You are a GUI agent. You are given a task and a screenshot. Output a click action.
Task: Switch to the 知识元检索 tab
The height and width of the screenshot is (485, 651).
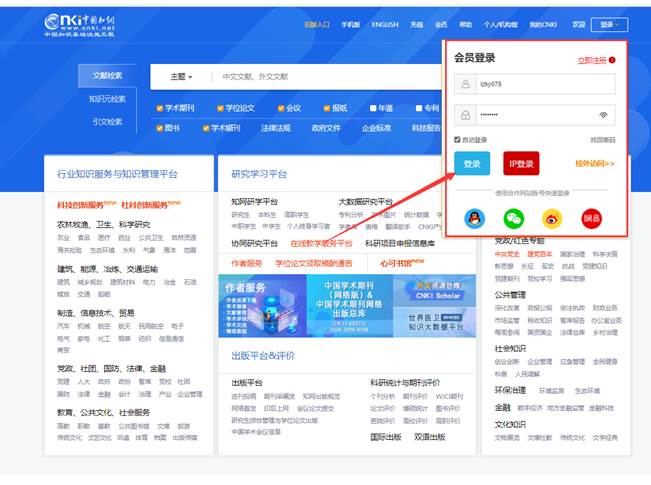pyautogui.click(x=107, y=99)
